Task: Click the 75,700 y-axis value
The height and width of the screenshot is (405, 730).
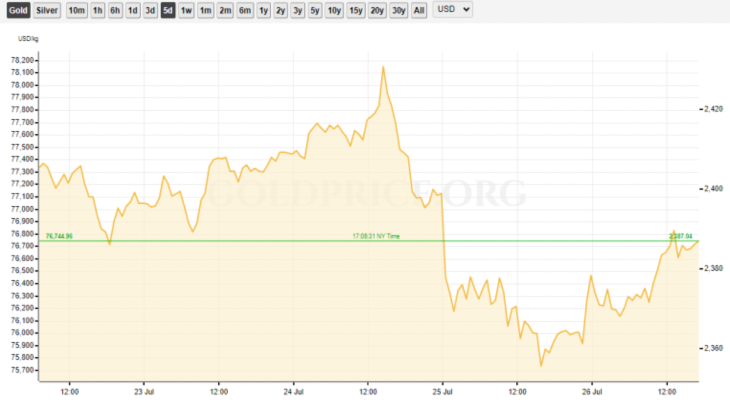Action: coord(22,370)
